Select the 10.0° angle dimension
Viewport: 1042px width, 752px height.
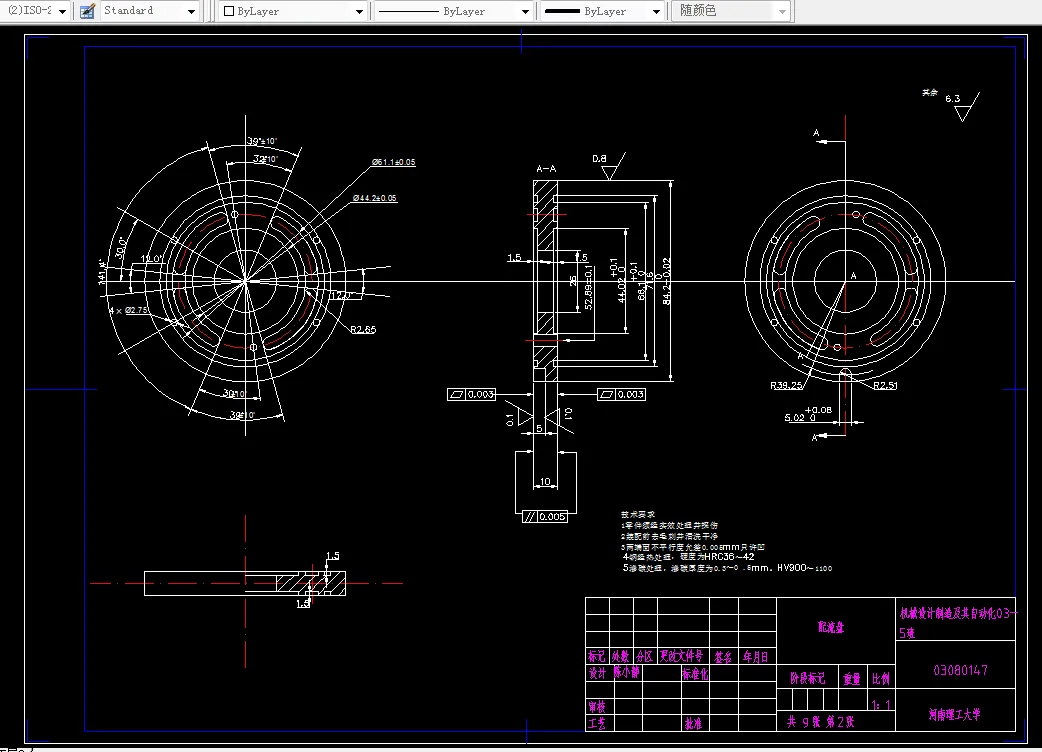[152, 258]
